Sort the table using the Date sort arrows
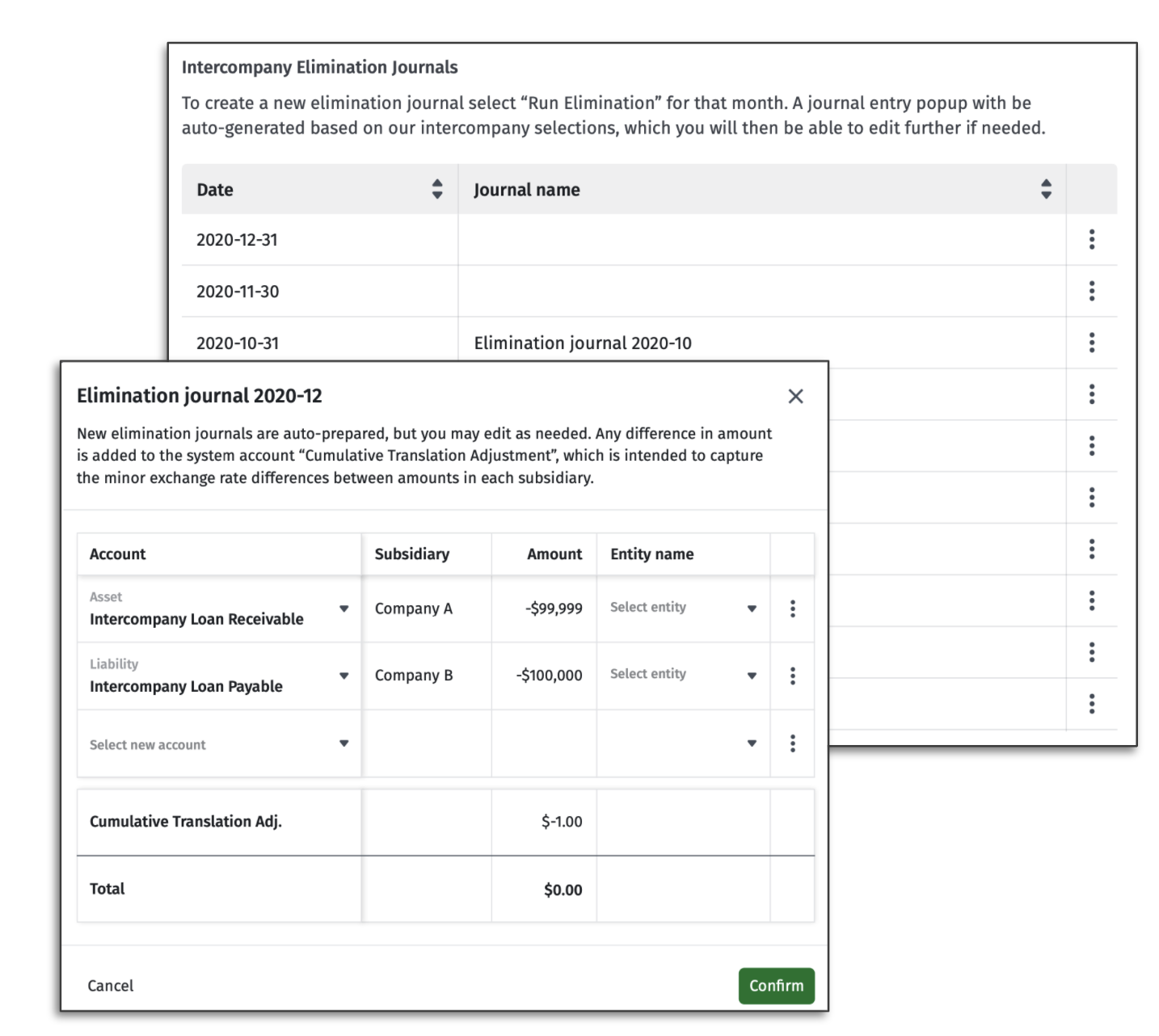The image size is (1159, 1036). [x=437, y=189]
